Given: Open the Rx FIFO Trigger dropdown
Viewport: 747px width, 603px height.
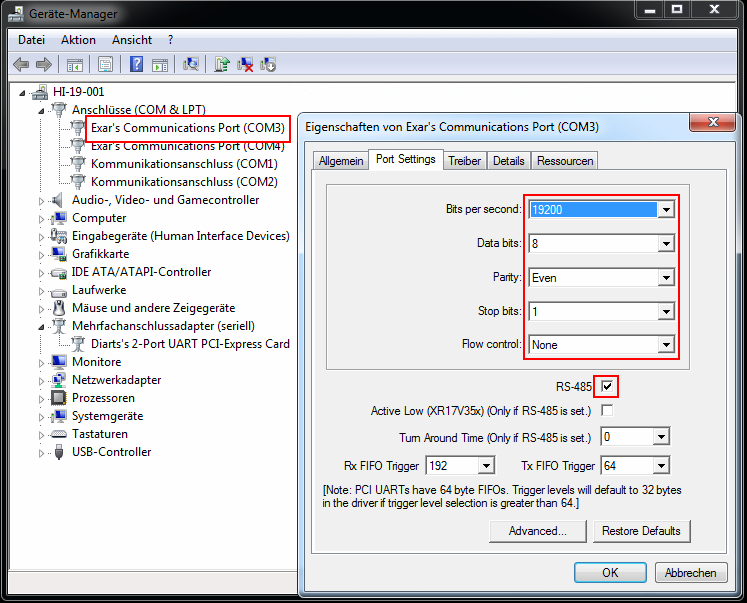Looking at the screenshot, I should pos(486,465).
